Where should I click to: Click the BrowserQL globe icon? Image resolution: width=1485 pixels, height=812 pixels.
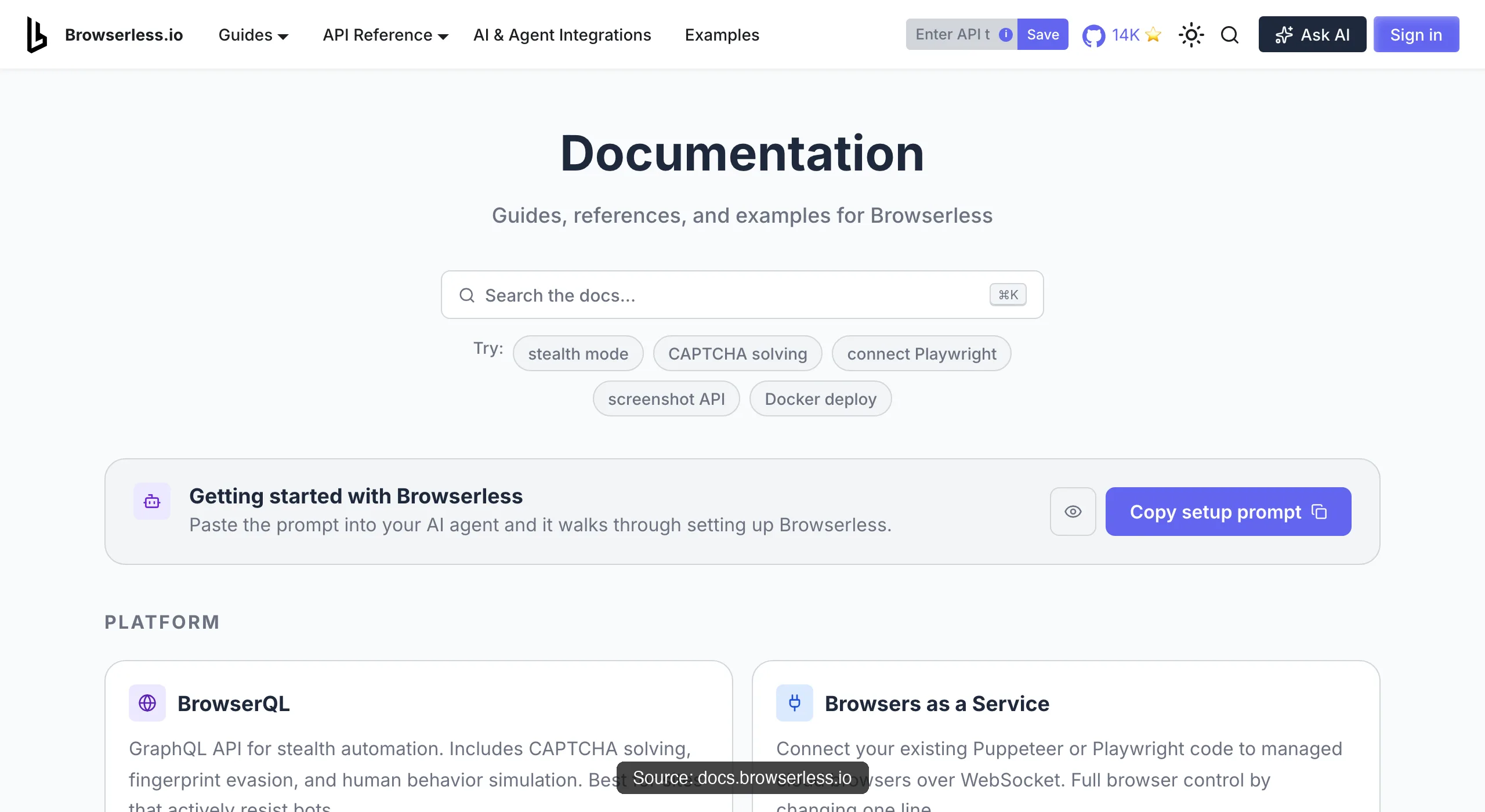[x=147, y=703]
